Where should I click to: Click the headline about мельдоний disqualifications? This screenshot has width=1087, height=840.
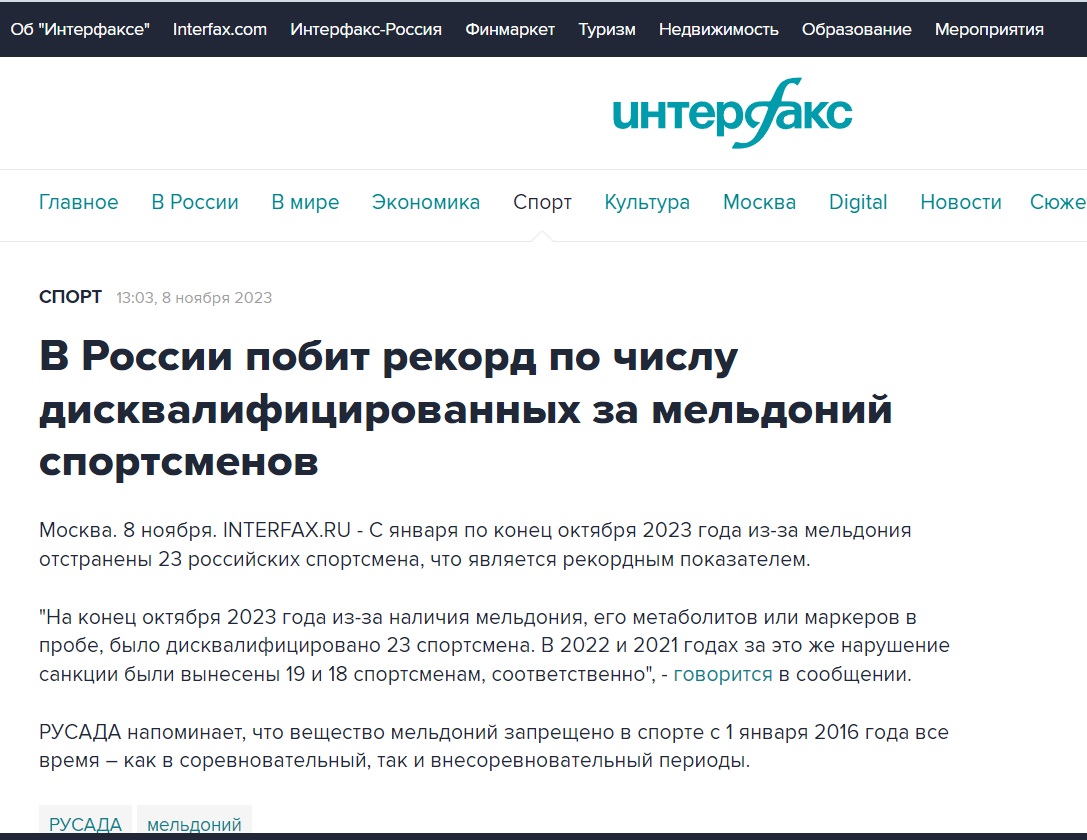tap(465, 409)
